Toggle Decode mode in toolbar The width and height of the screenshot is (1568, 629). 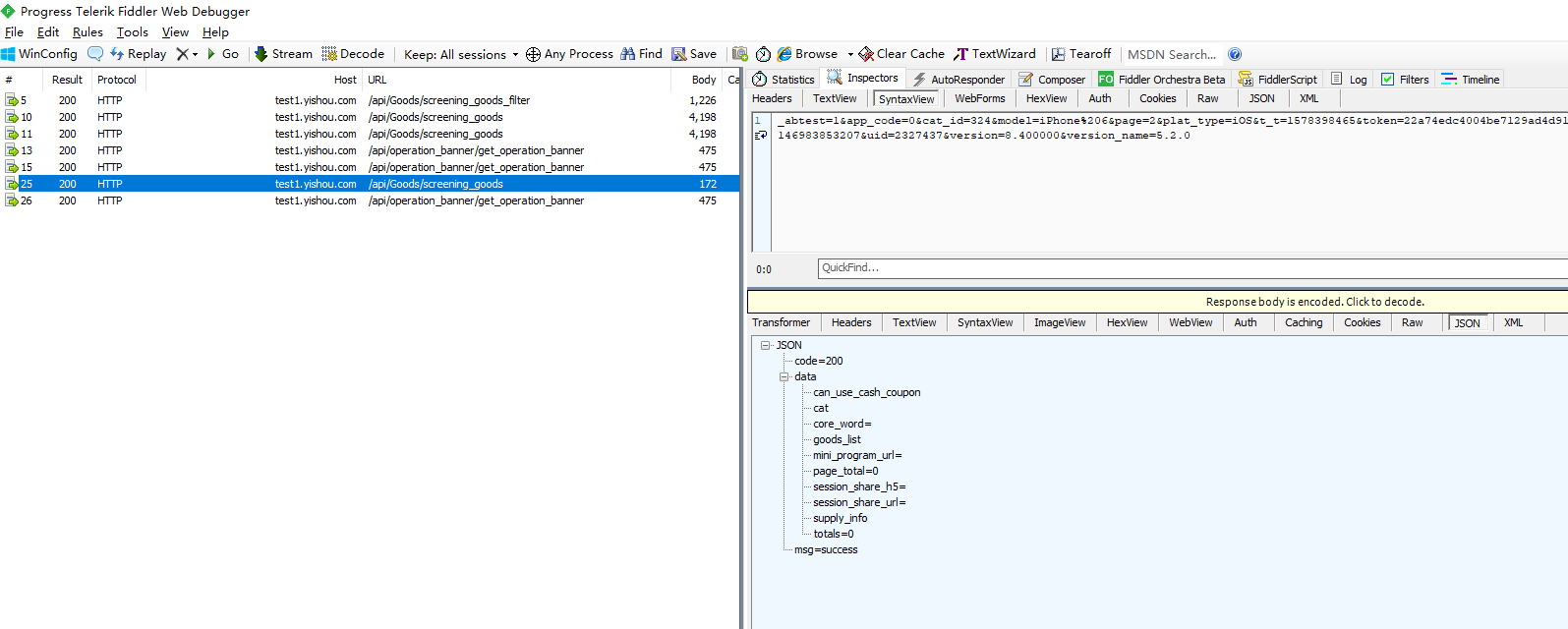point(353,54)
